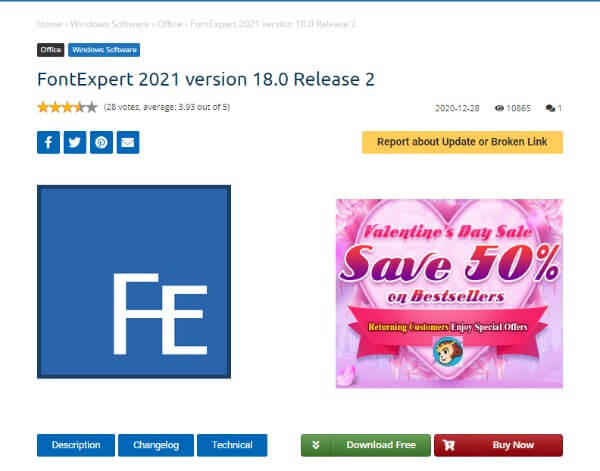
Task: Share the page on Twitter
Action: [75, 142]
